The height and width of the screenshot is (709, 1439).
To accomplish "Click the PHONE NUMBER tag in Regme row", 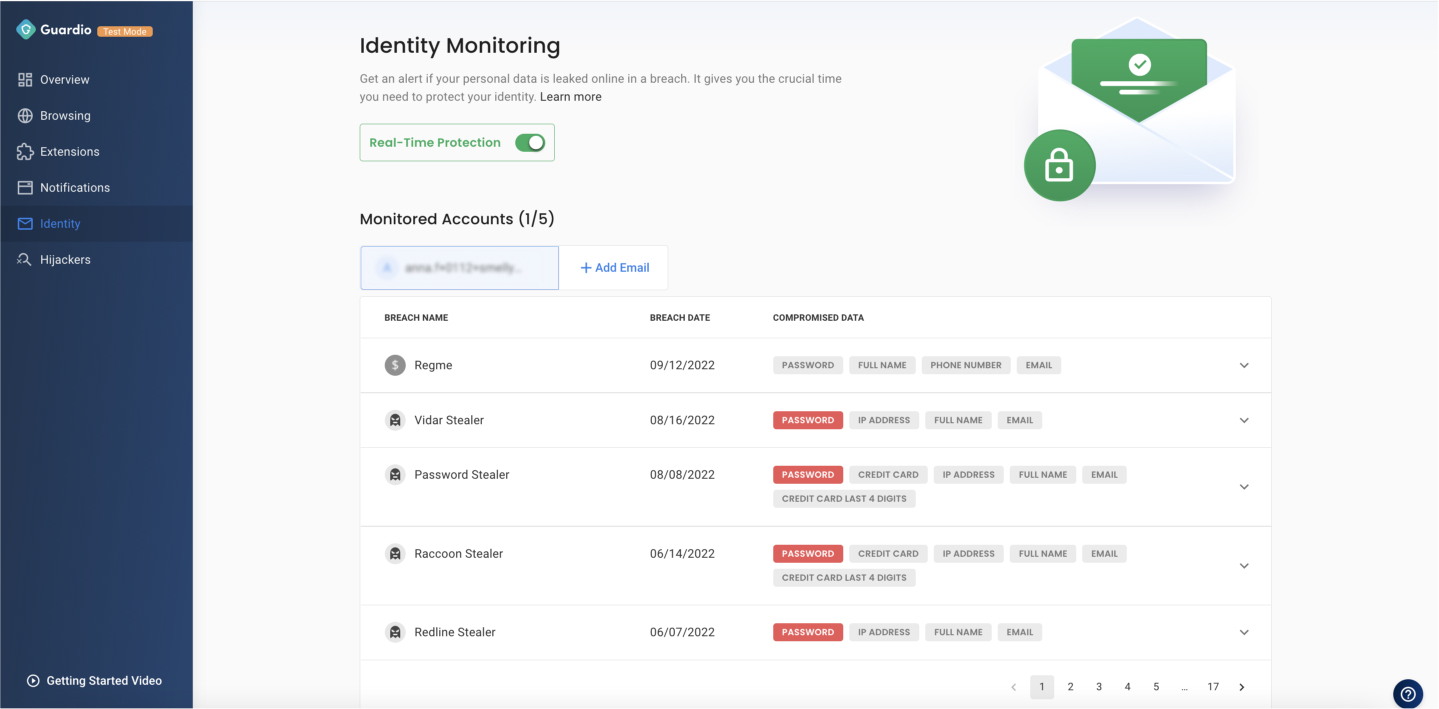I will (966, 365).
